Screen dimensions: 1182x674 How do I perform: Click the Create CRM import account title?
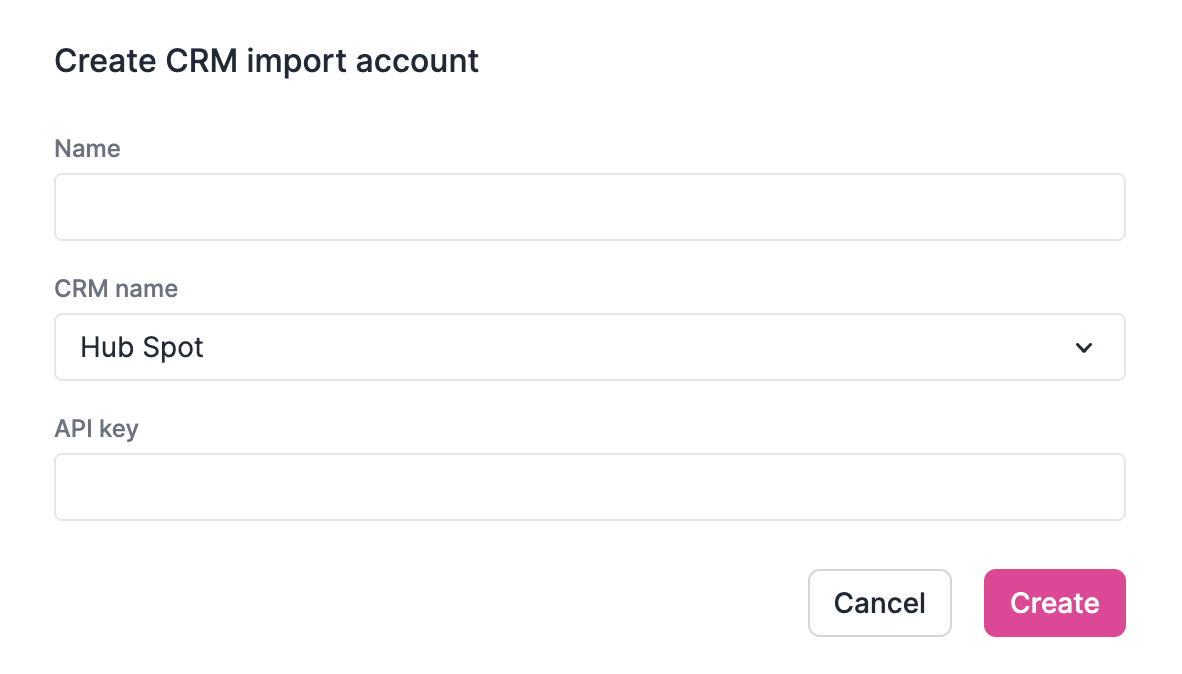point(267,60)
